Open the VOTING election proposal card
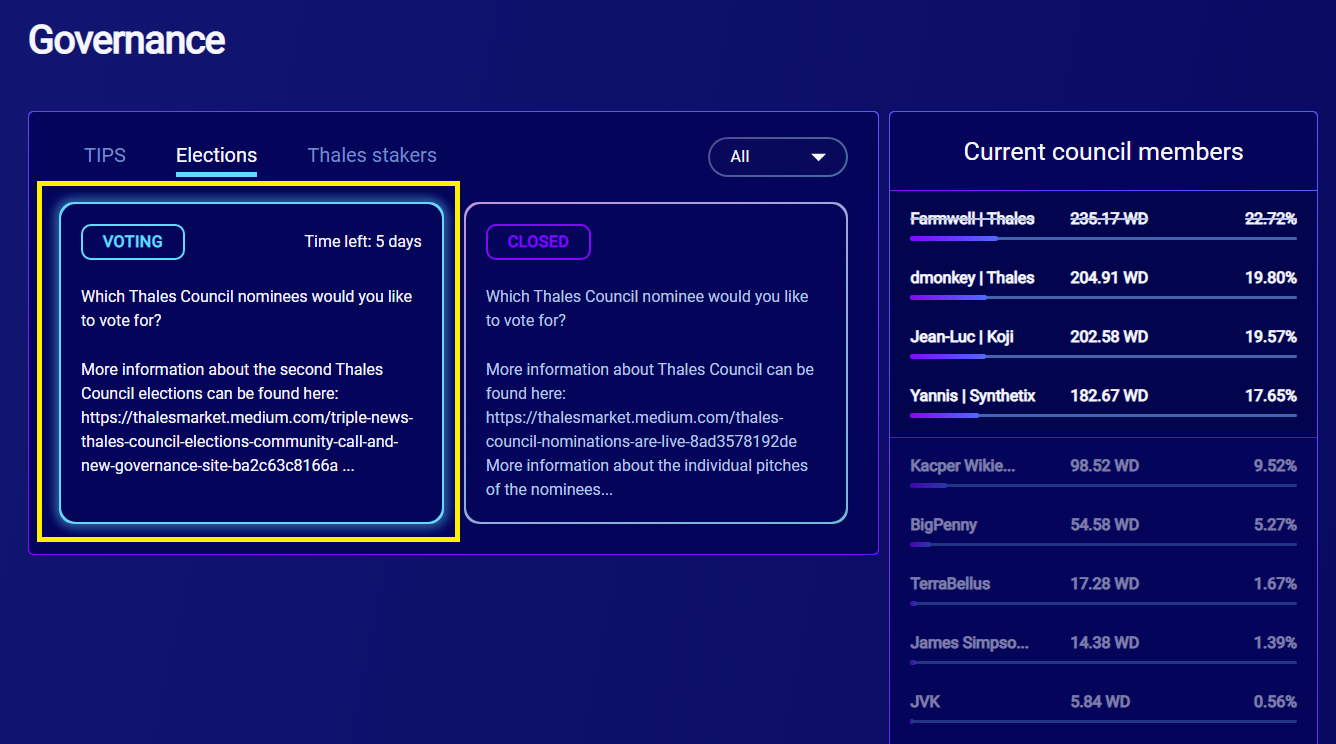Screen dimensions: 1336x744 tap(251, 363)
